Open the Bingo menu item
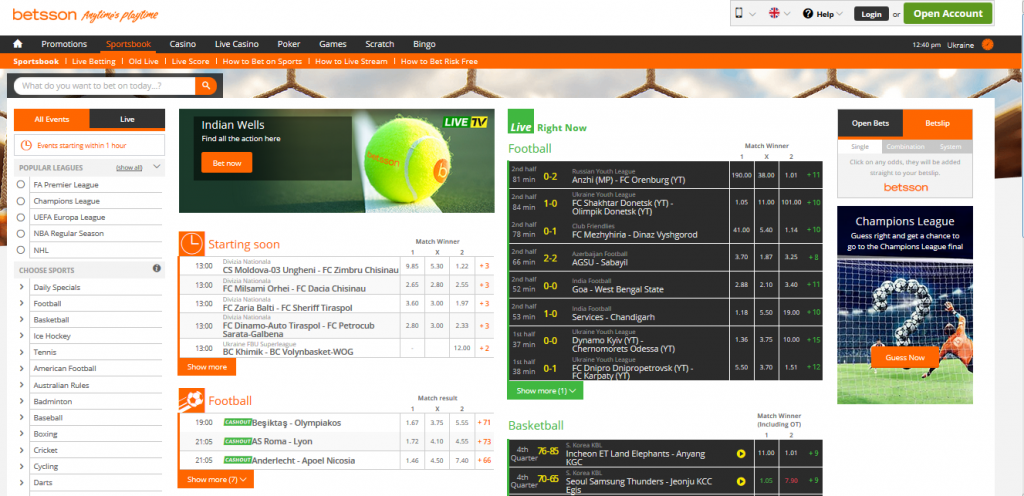The width and height of the screenshot is (1024, 496). [424, 44]
